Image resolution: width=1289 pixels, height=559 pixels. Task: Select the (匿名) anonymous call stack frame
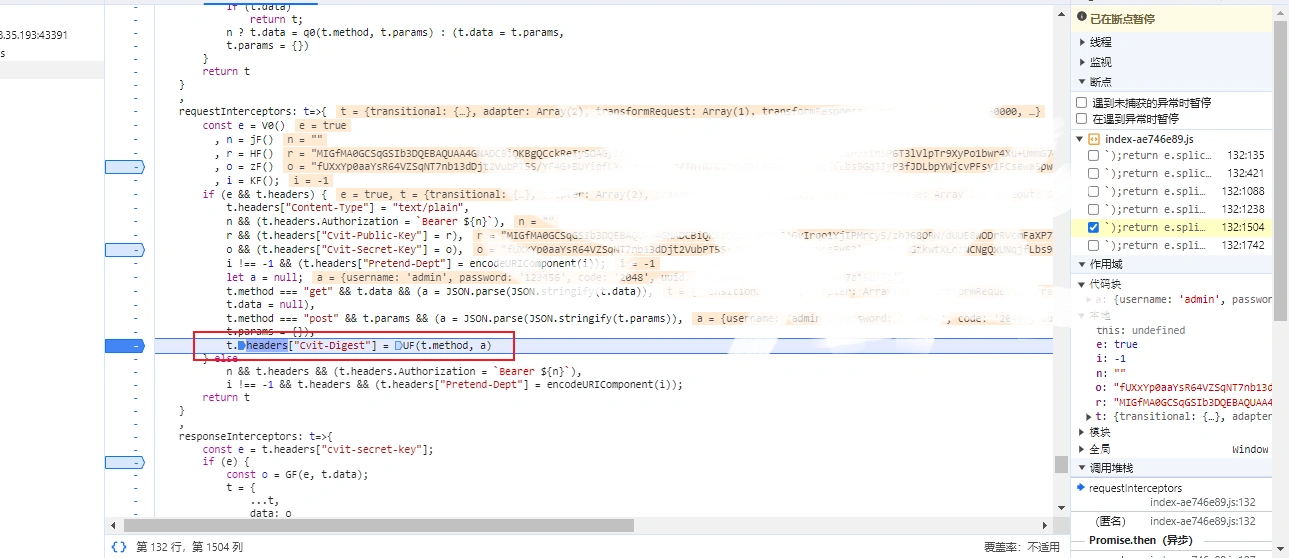(1110, 521)
